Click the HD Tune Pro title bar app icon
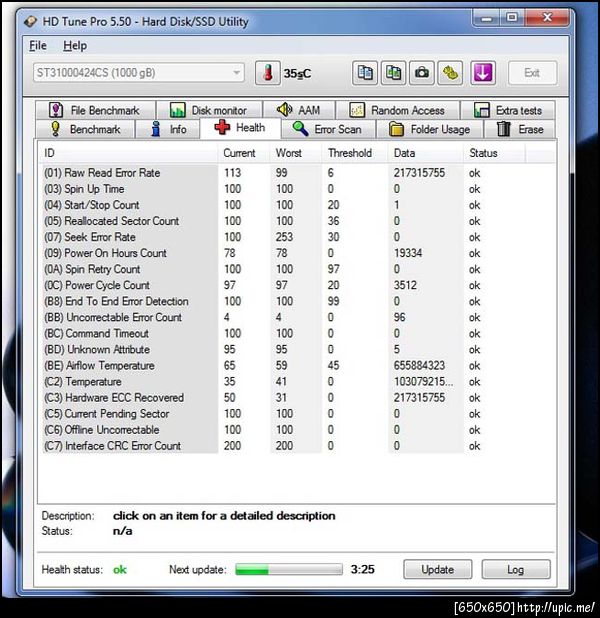The image size is (600, 618). tap(31, 21)
